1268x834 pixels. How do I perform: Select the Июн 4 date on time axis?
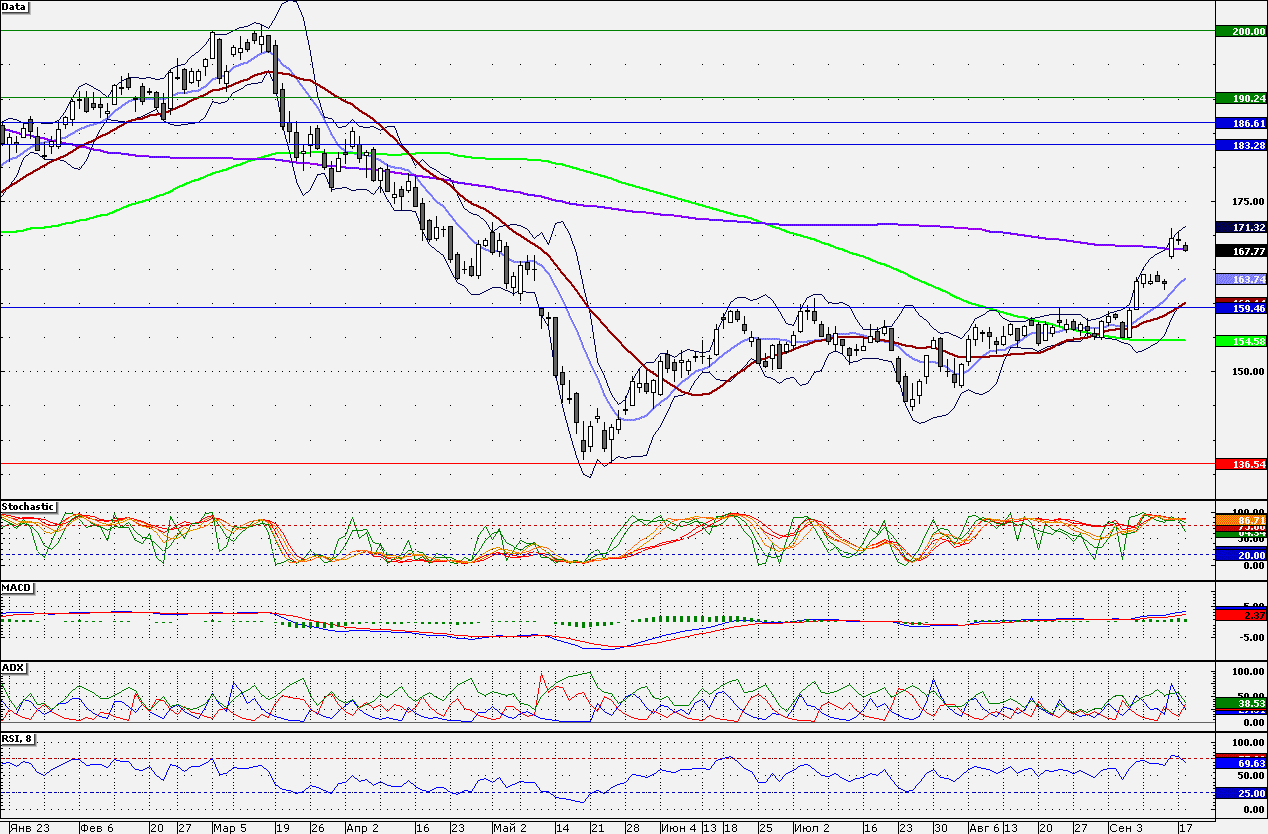coord(680,828)
